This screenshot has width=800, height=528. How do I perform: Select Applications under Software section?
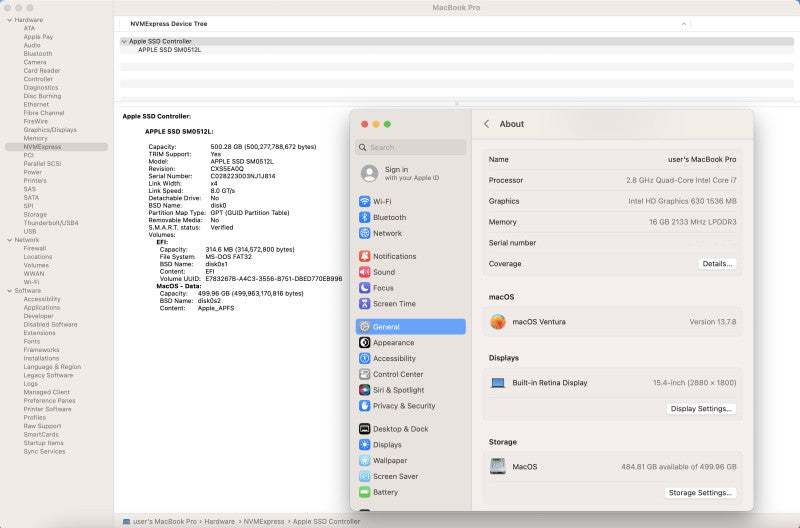pyautogui.click(x=42, y=308)
